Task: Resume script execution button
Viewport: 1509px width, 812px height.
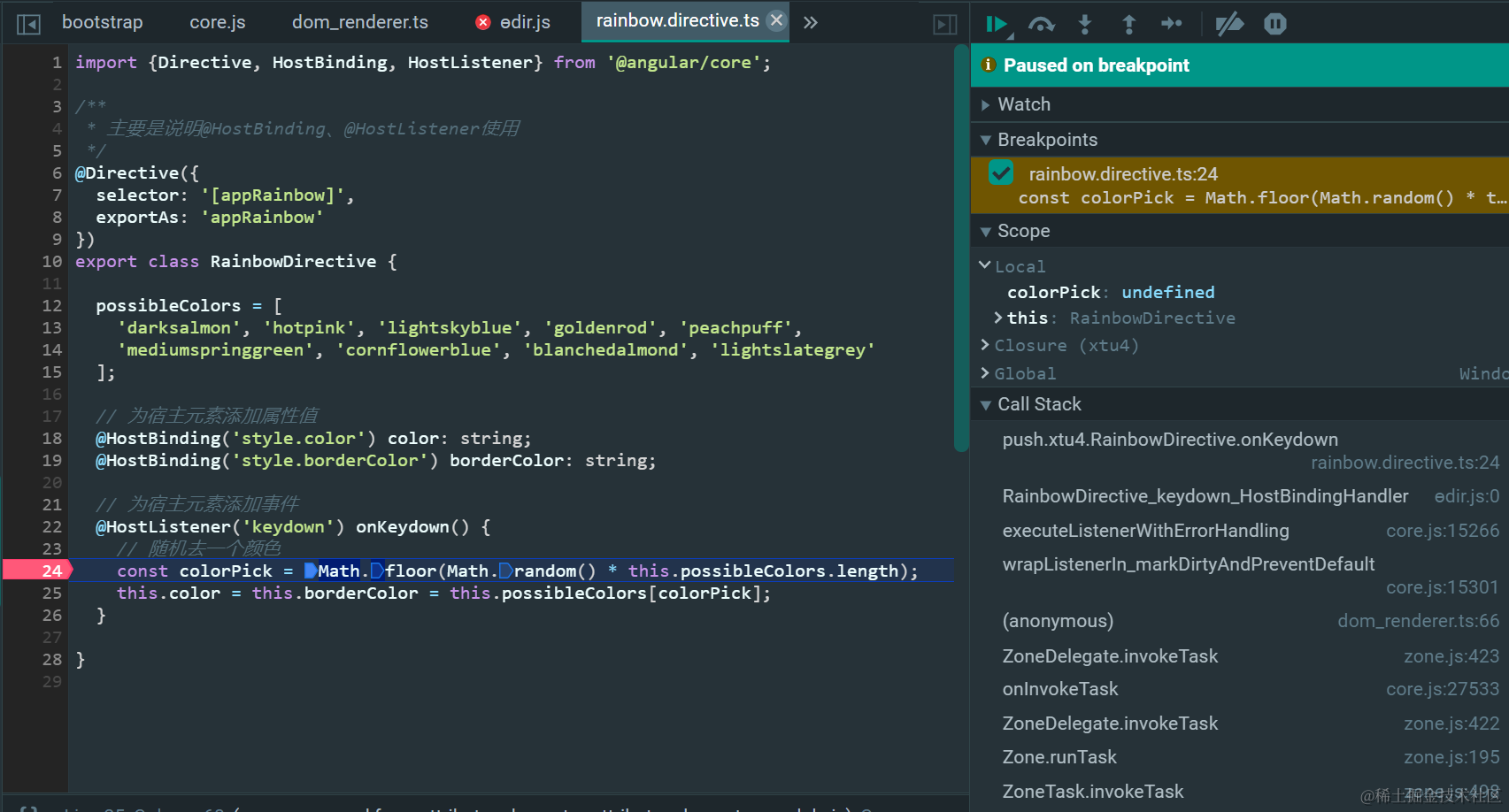Action: coord(998,24)
